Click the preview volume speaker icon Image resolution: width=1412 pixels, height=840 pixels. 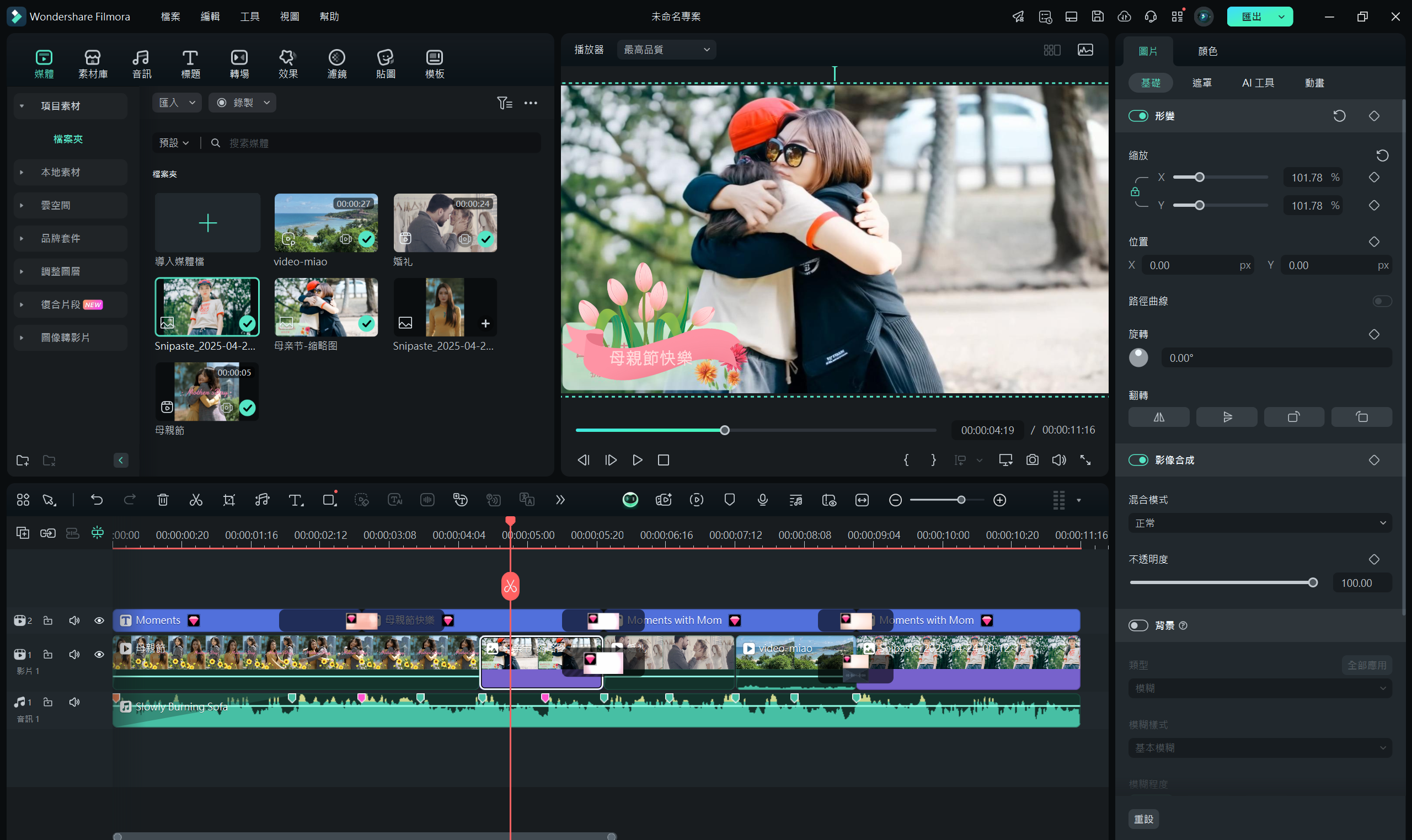[1059, 460]
